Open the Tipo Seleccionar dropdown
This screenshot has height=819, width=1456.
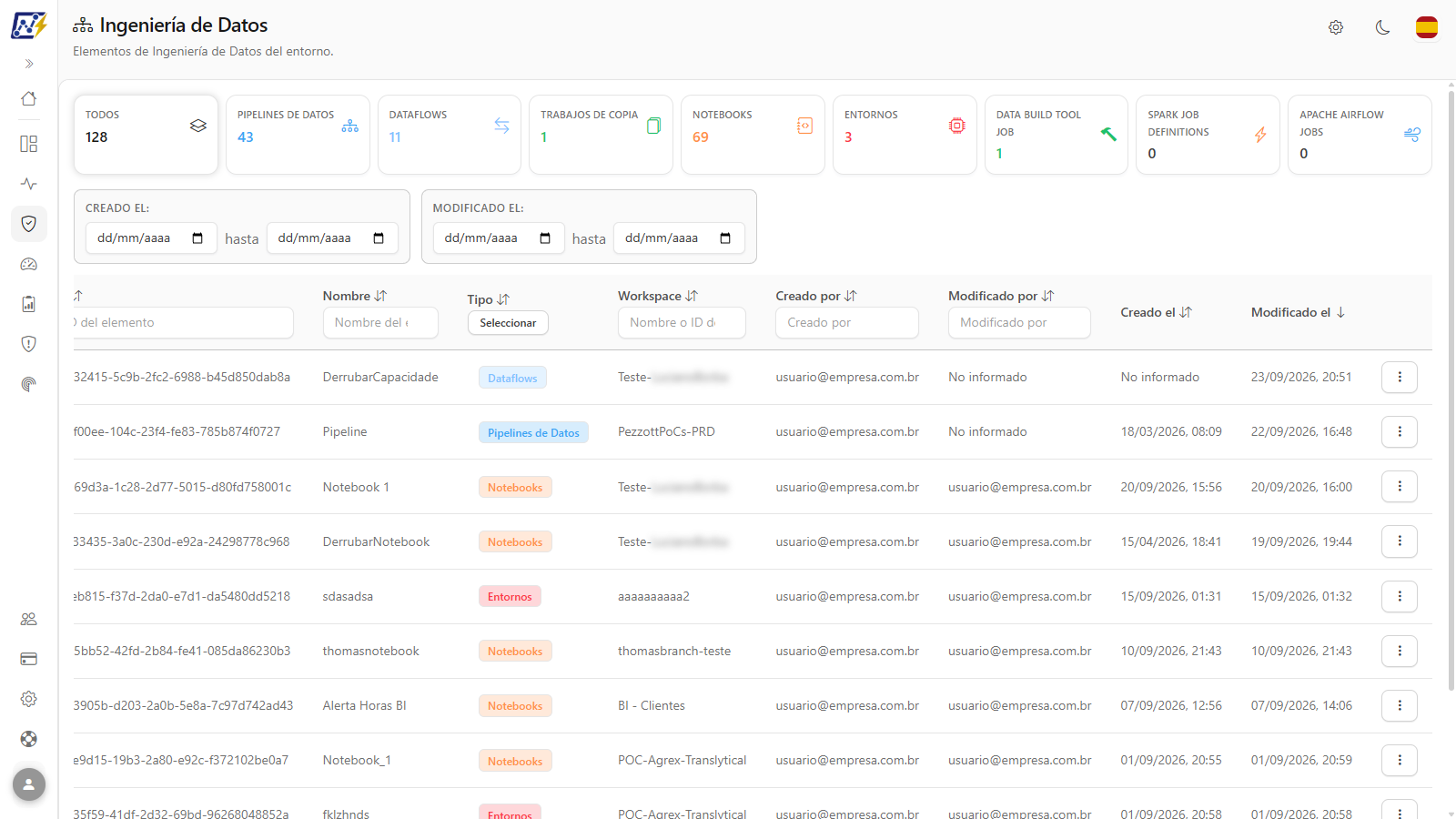(508, 323)
